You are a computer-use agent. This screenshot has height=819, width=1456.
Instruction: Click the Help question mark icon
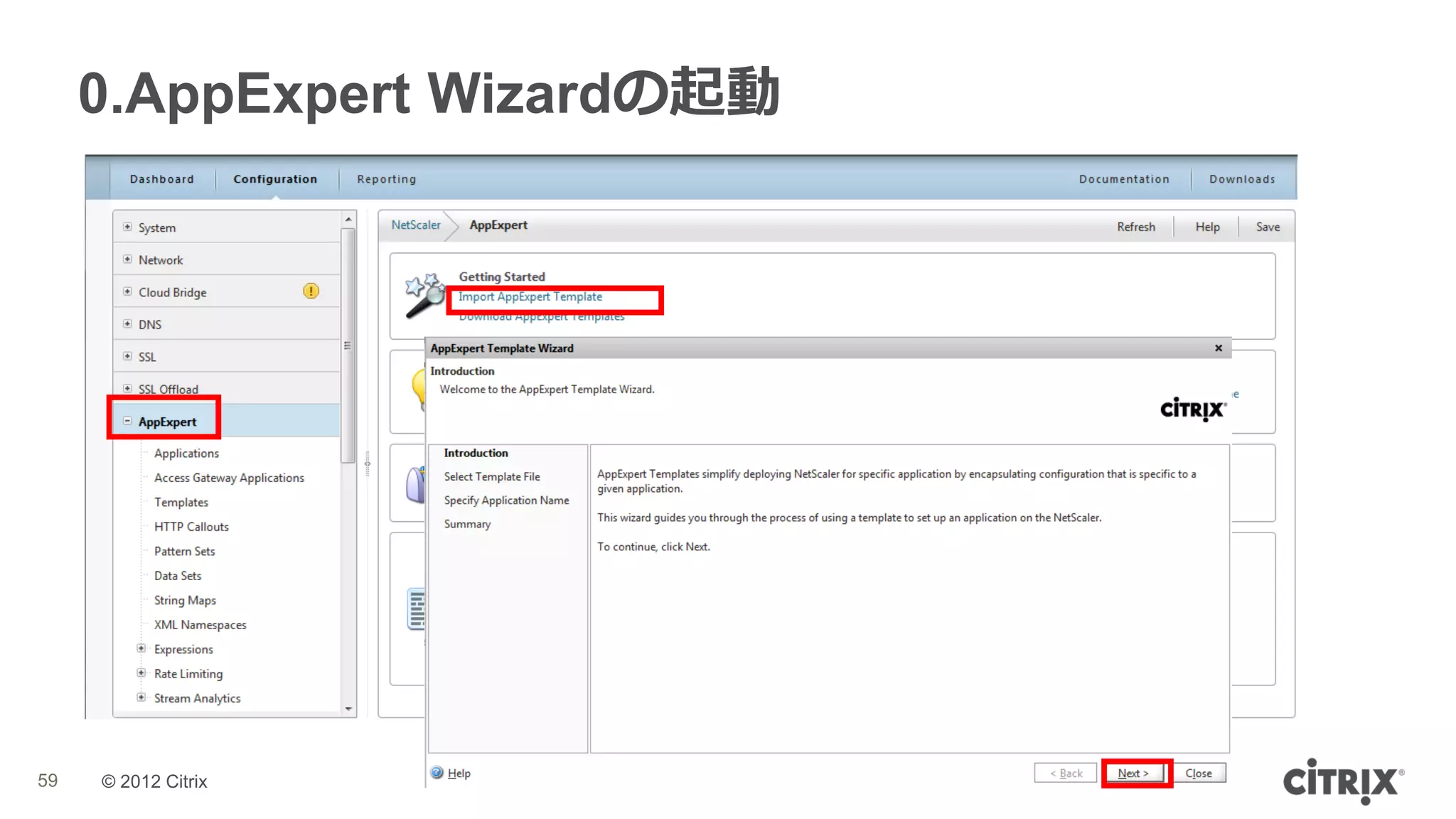tap(437, 773)
